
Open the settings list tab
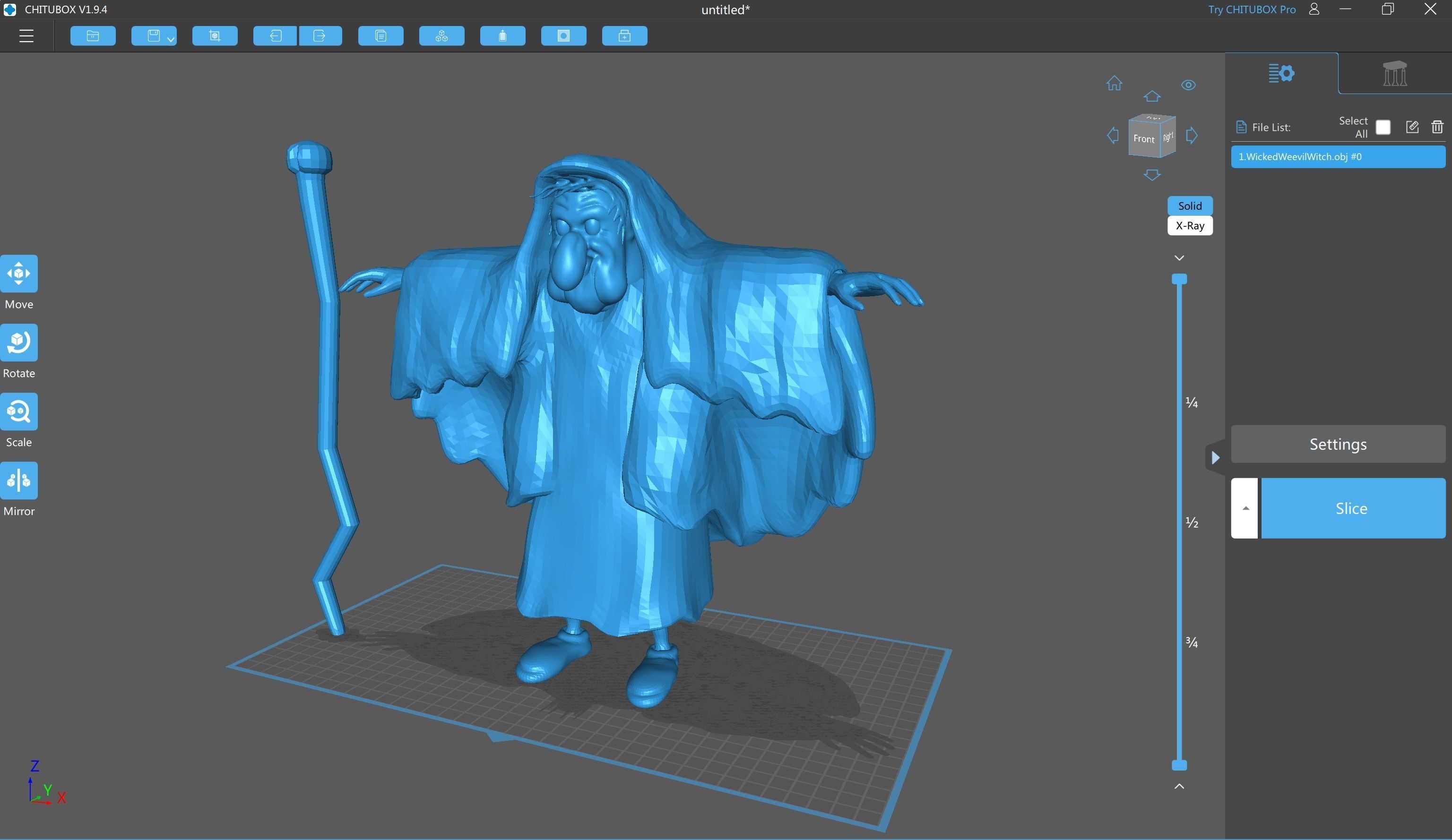(x=1281, y=73)
